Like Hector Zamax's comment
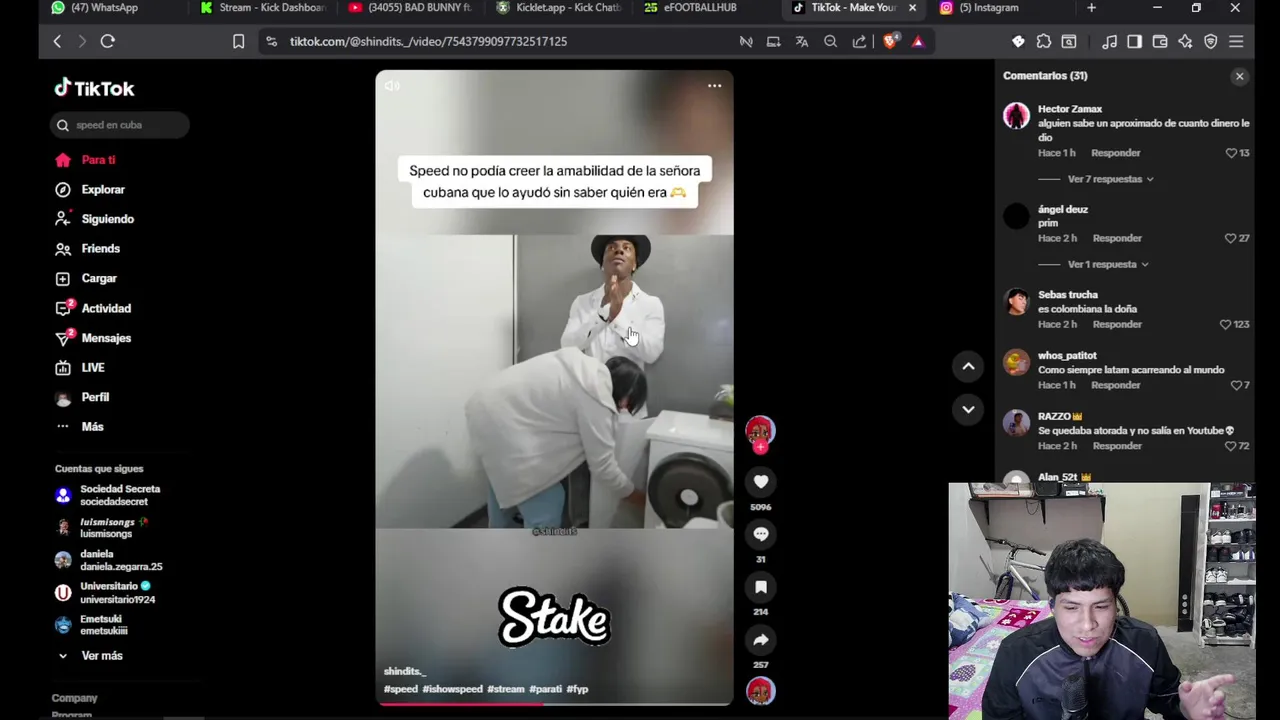 (1232, 153)
